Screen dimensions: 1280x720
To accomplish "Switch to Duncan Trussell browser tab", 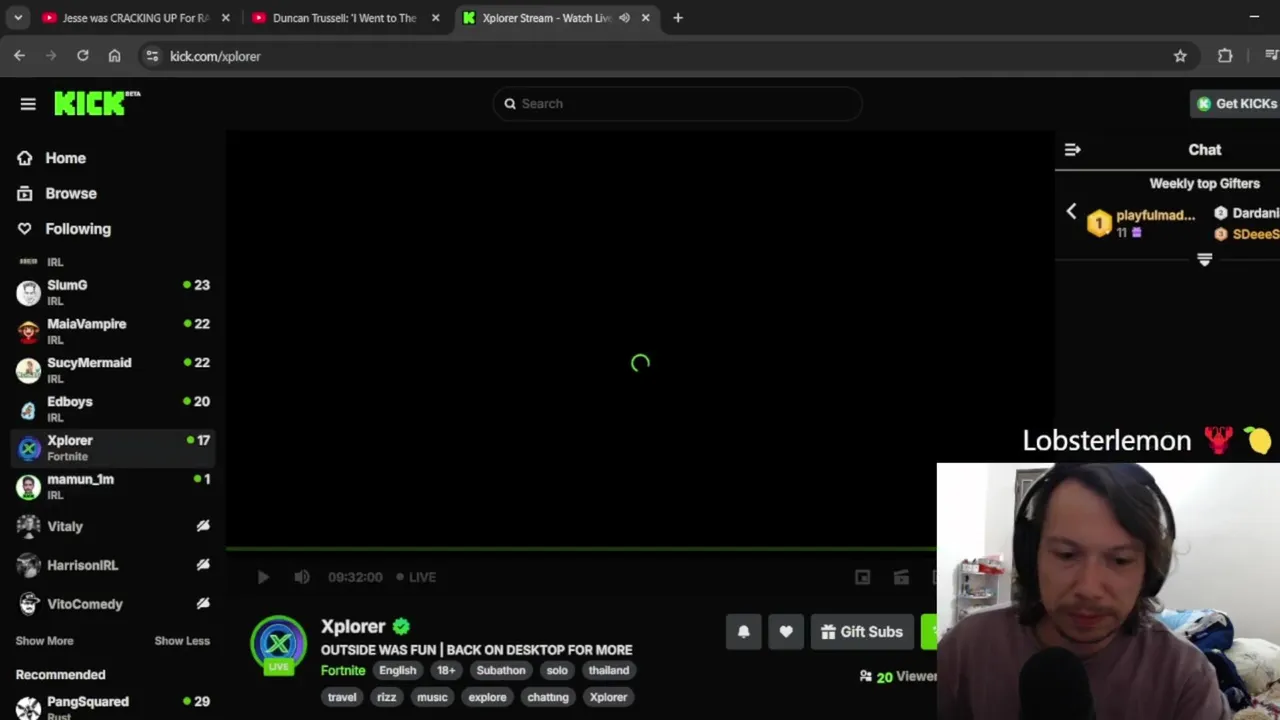I will (x=345, y=18).
